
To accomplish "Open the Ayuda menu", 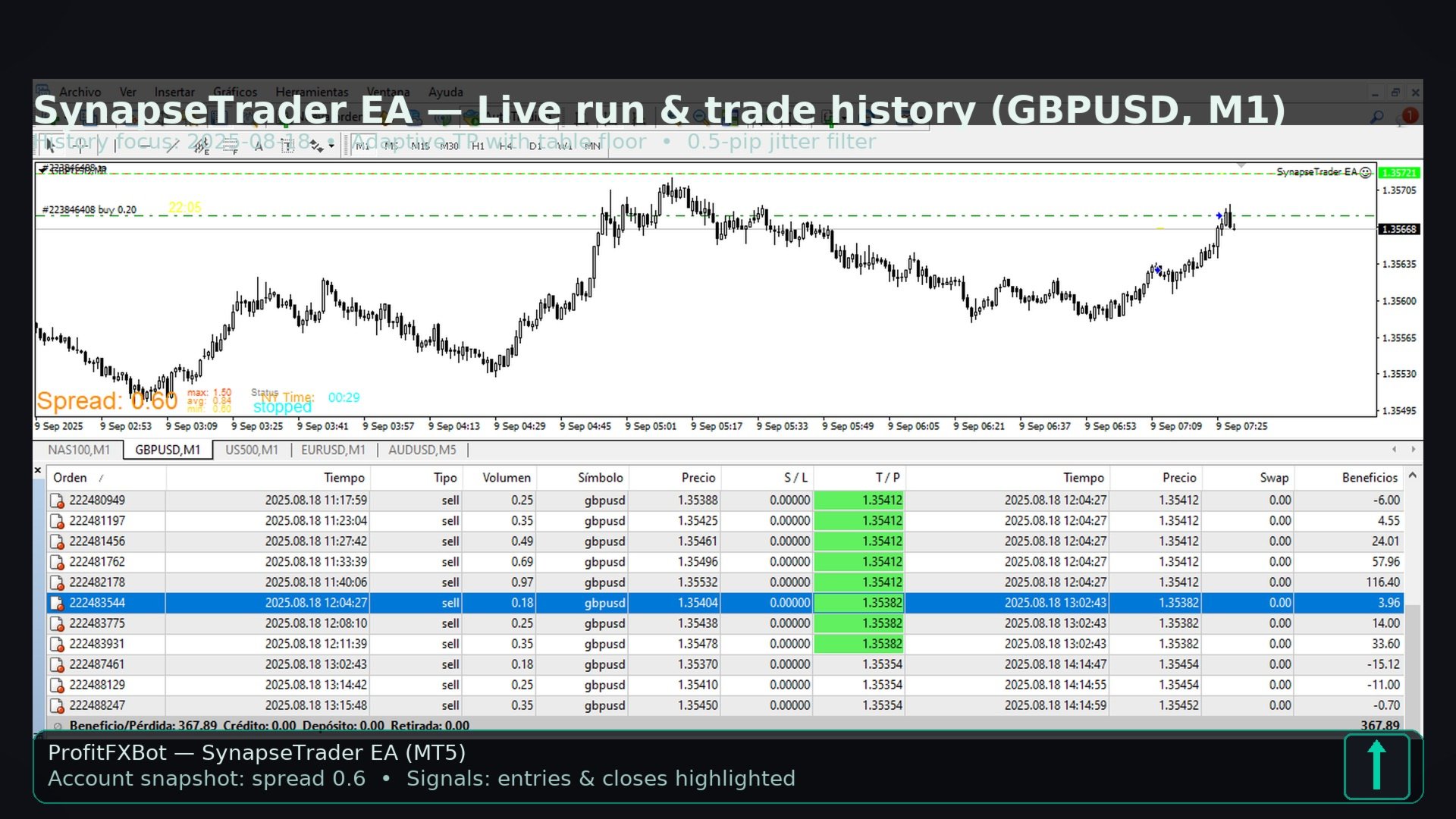I will pos(446,92).
